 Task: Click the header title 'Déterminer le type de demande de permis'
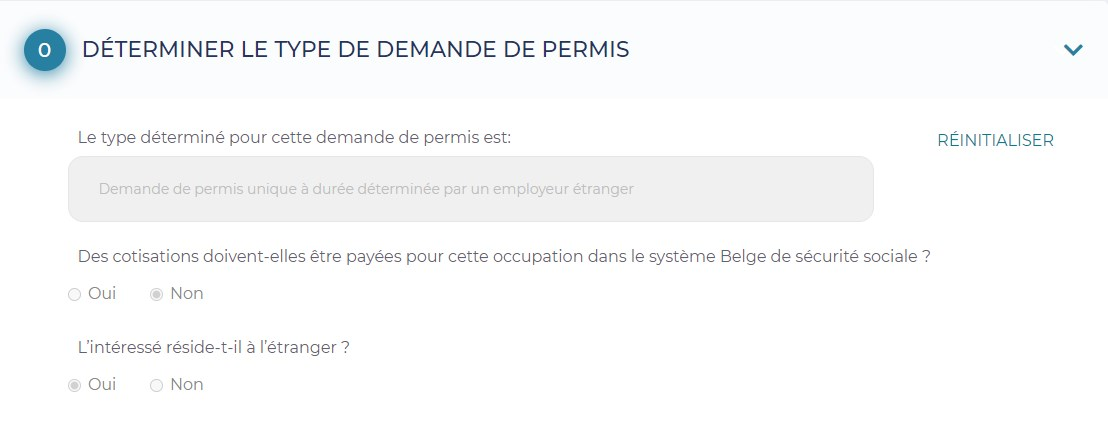pyautogui.click(x=355, y=49)
